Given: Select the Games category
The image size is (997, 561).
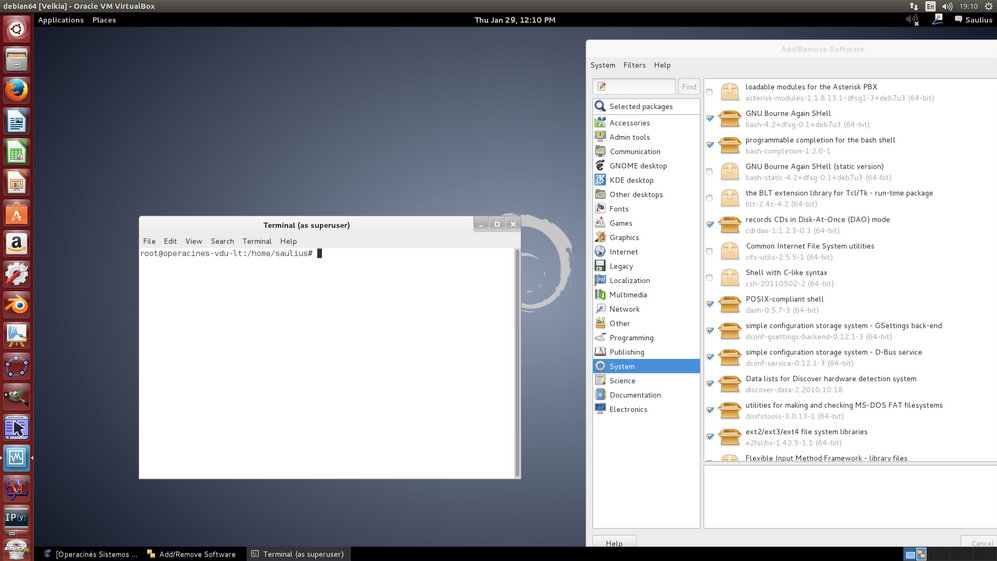Looking at the screenshot, I should coord(620,223).
